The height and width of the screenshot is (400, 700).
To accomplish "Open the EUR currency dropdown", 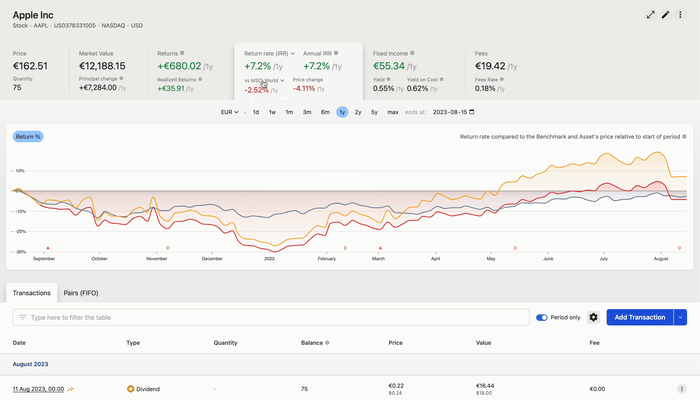I will 229,112.
